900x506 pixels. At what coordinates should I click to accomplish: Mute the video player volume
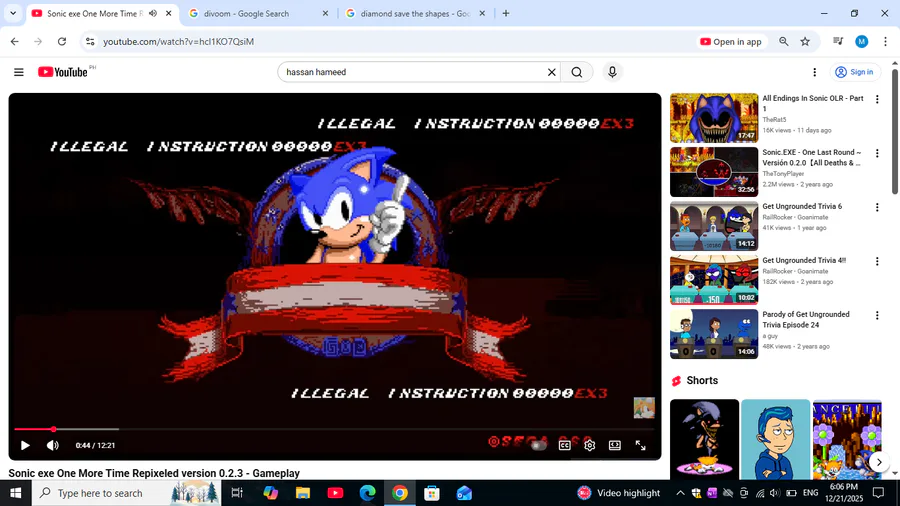pyautogui.click(x=52, y=445)
